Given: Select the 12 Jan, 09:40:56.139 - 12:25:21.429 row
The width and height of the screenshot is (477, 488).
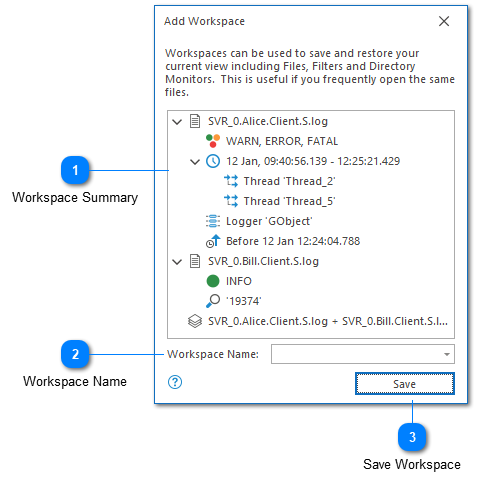Looking at the screenshot, I should coord(313,161).
